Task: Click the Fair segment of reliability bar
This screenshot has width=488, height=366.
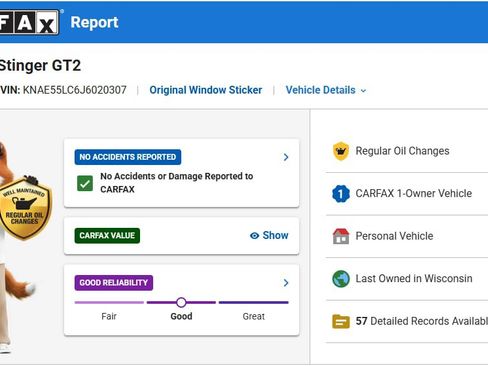Action: coord(109,302)
